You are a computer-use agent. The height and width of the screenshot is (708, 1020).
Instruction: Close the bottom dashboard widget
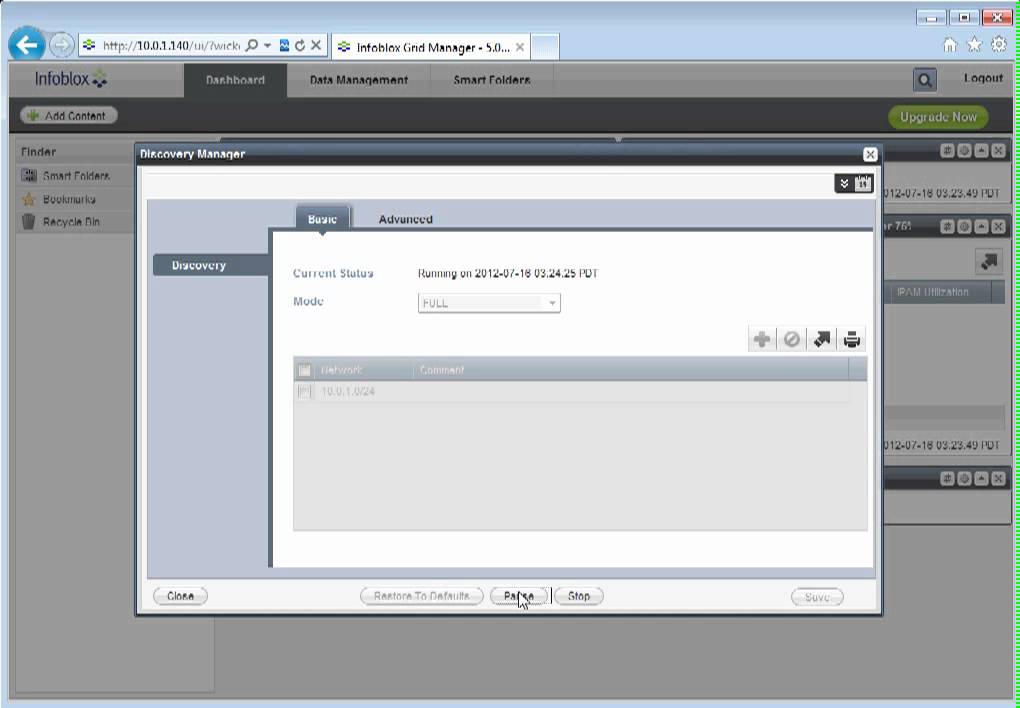coord(998,479)
